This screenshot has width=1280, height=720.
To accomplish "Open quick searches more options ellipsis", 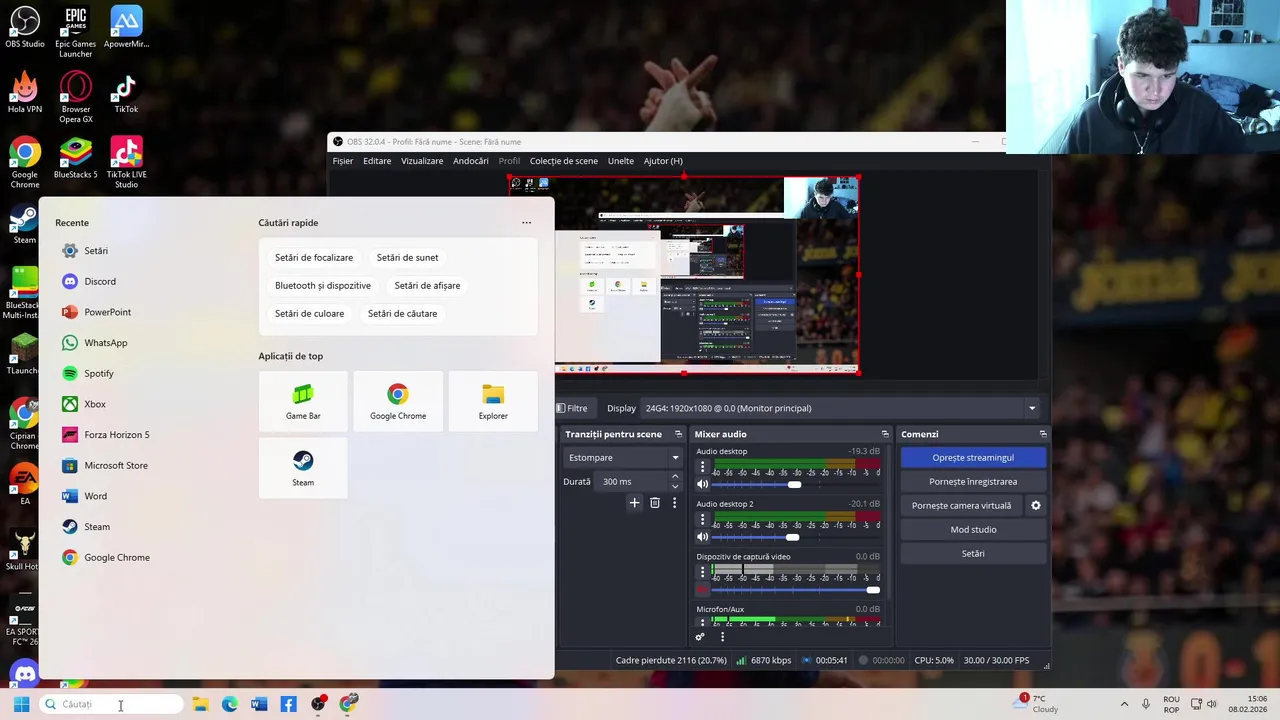I will coord(527,223).
